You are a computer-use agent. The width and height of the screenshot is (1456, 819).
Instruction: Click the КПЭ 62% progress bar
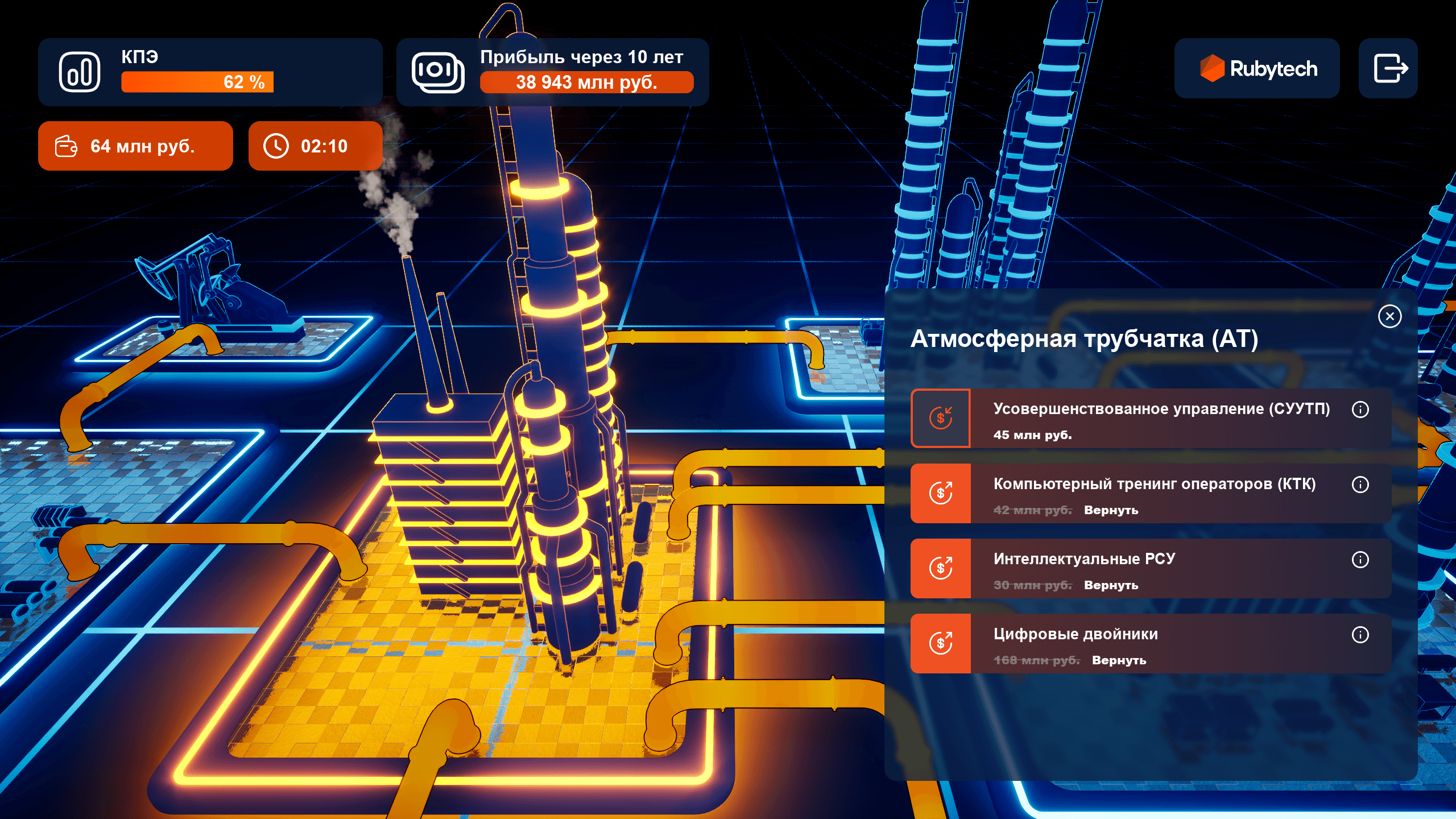coord(197,82)
